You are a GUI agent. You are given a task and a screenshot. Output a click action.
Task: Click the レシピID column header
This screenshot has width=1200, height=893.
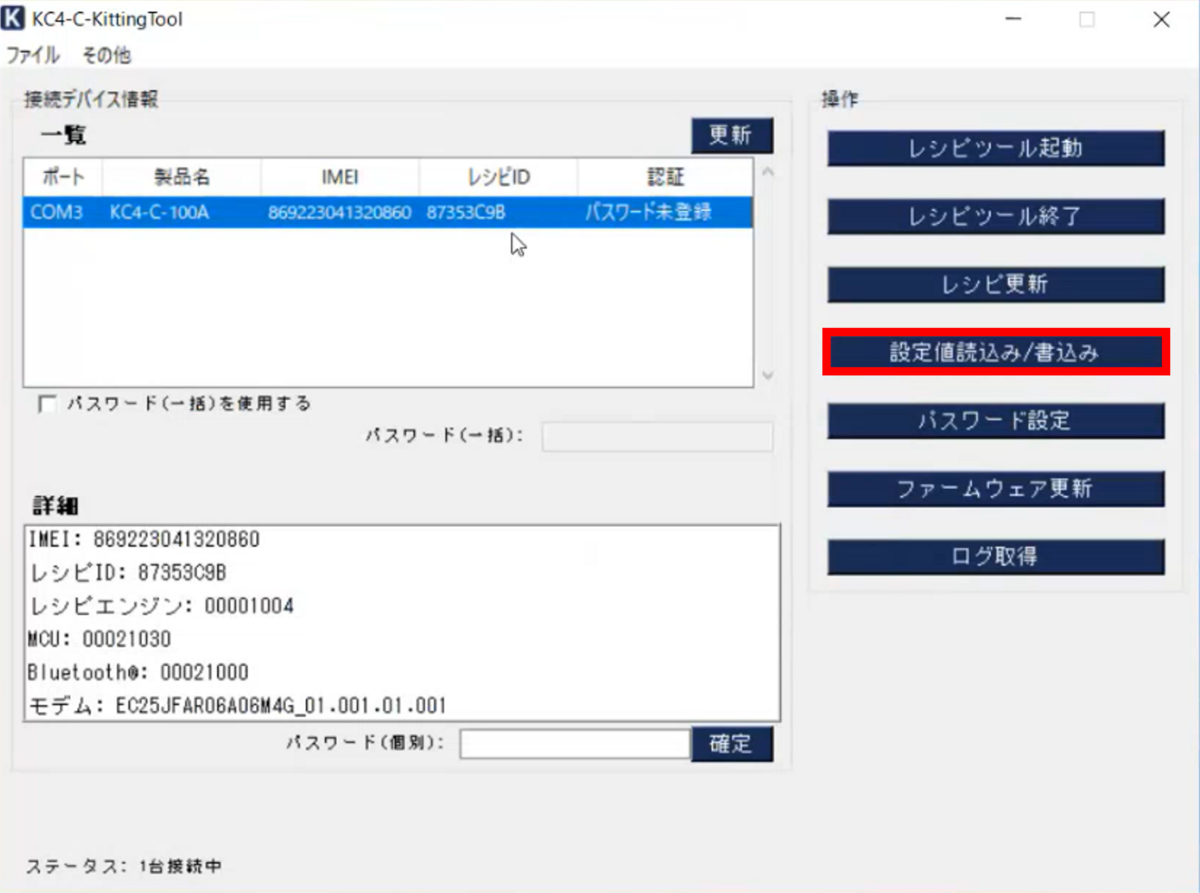tap(498, 177)
